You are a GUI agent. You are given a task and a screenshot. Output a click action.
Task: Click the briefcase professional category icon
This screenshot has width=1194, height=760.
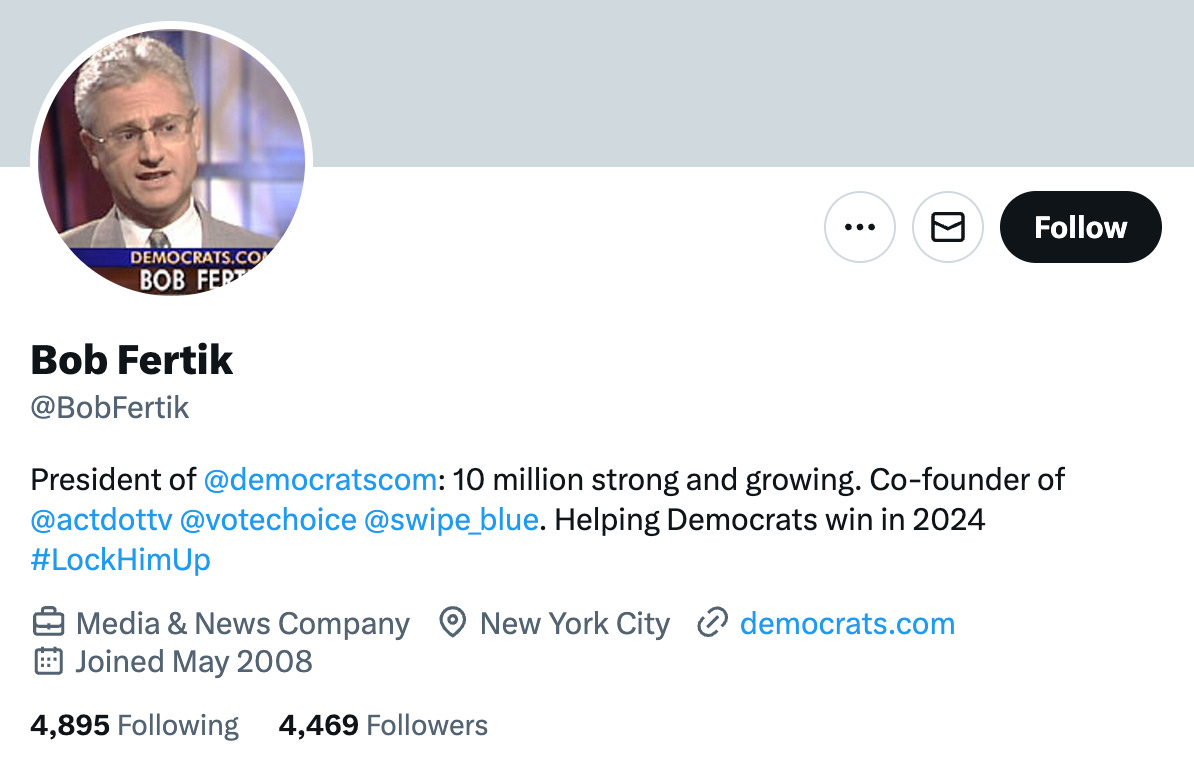pos(48,623)
